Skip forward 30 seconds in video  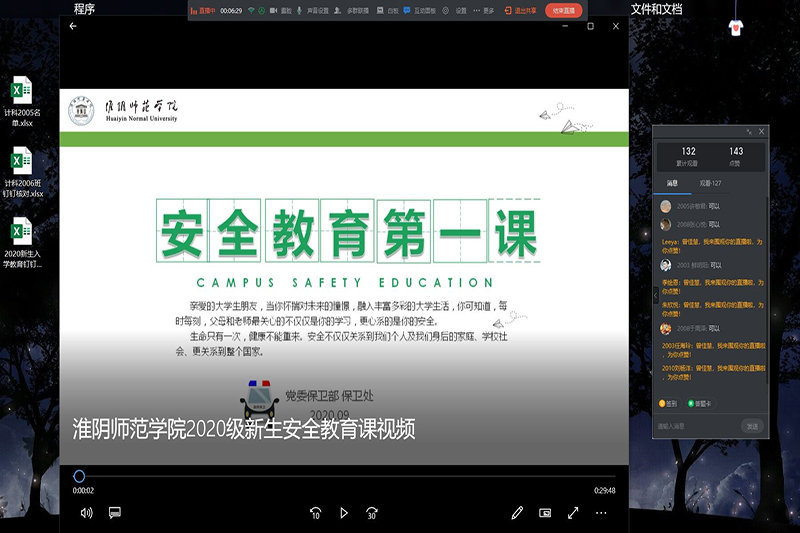[x=372, y=513]
